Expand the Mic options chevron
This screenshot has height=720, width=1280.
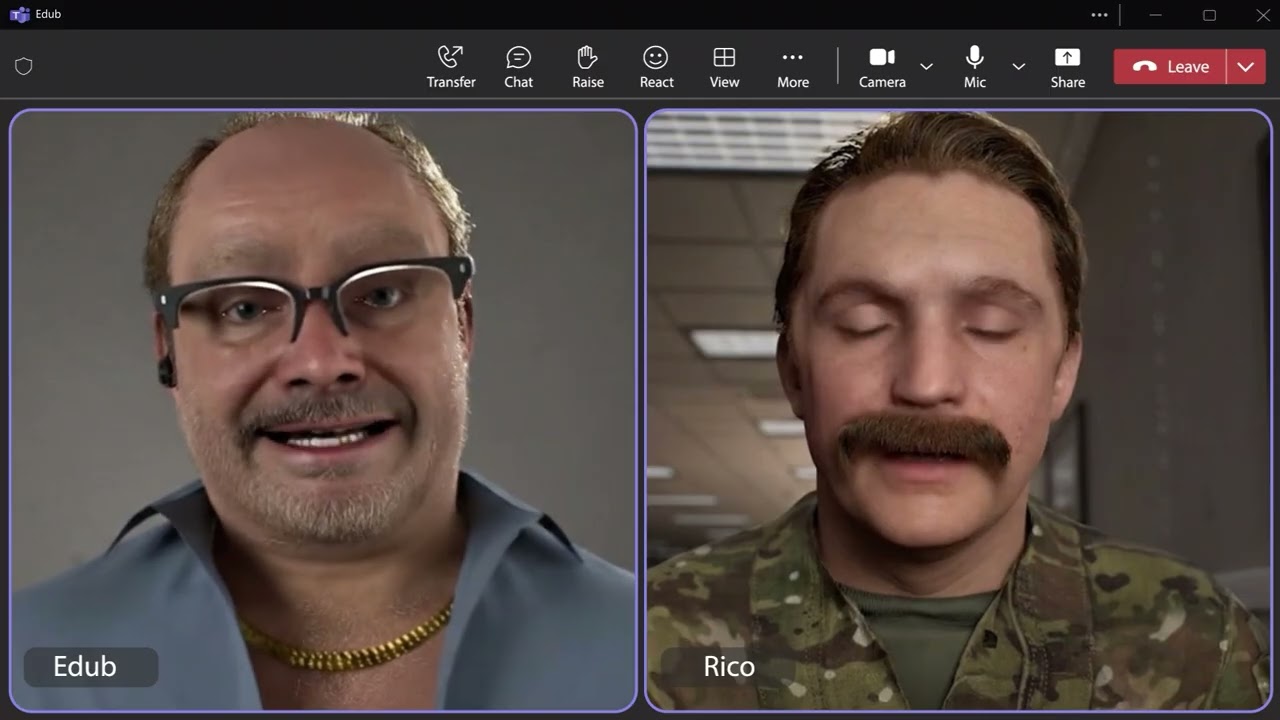click(x=1018, y=67)
